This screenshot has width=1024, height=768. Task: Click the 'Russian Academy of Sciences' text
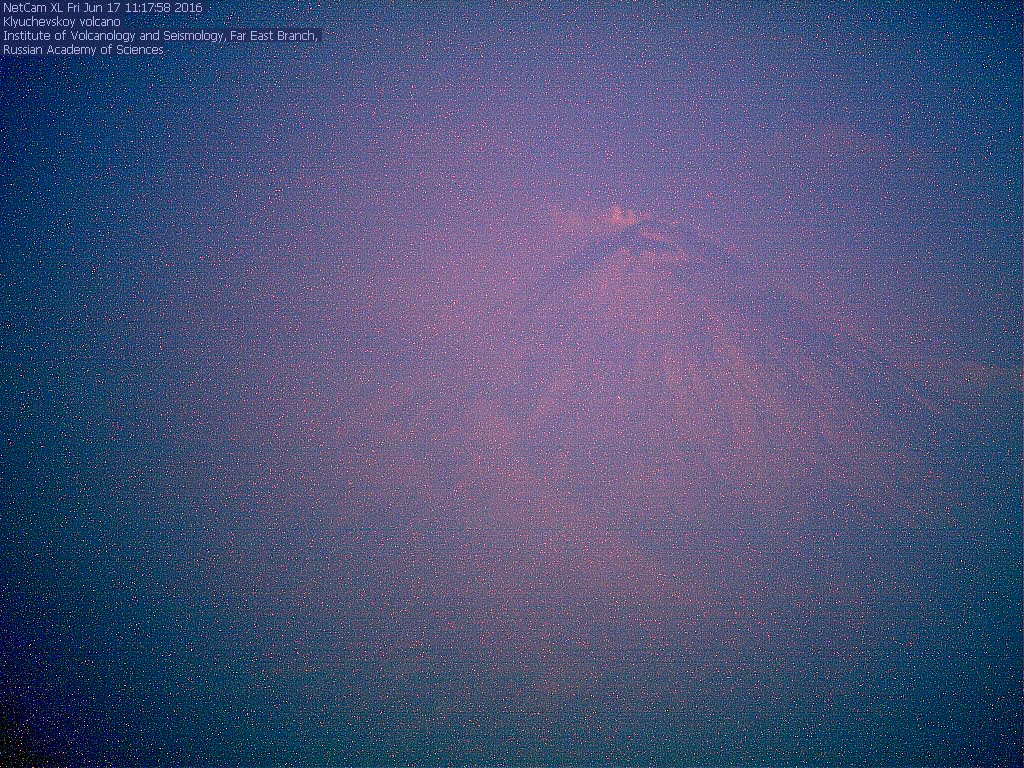(83, 50)
